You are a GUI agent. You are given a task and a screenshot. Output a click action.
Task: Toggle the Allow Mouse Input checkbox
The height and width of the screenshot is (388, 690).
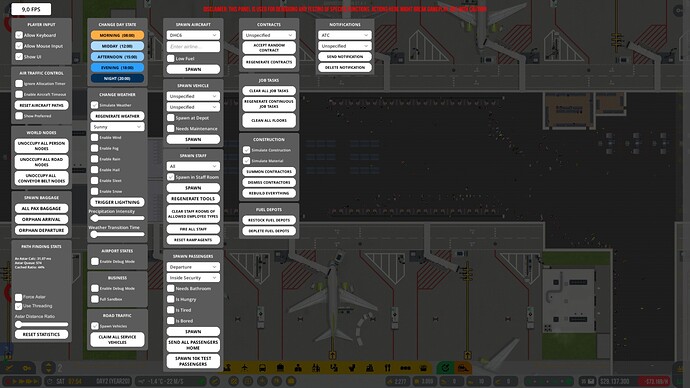click(19, 46)
